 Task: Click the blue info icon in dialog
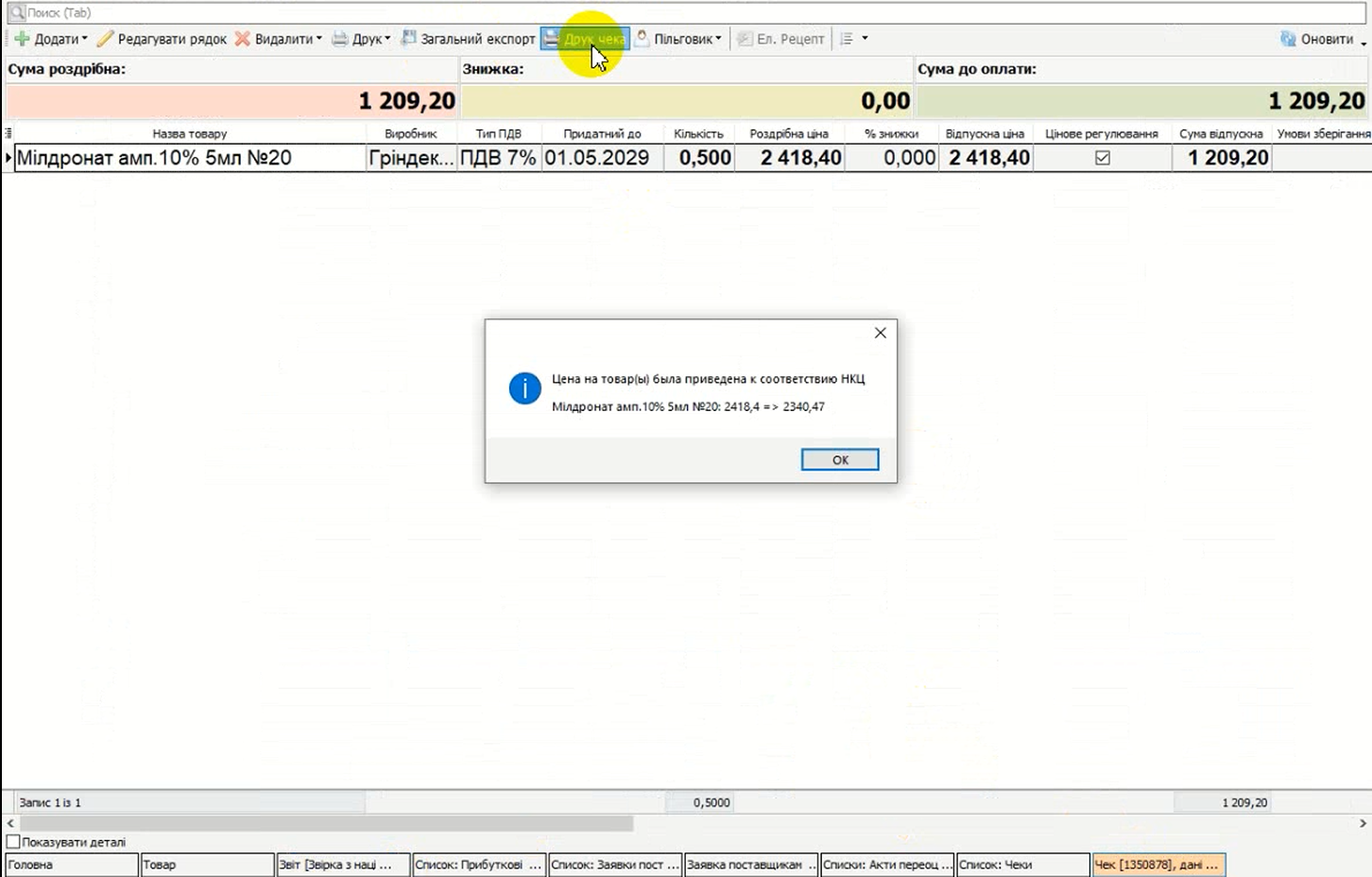click(524, 387)
